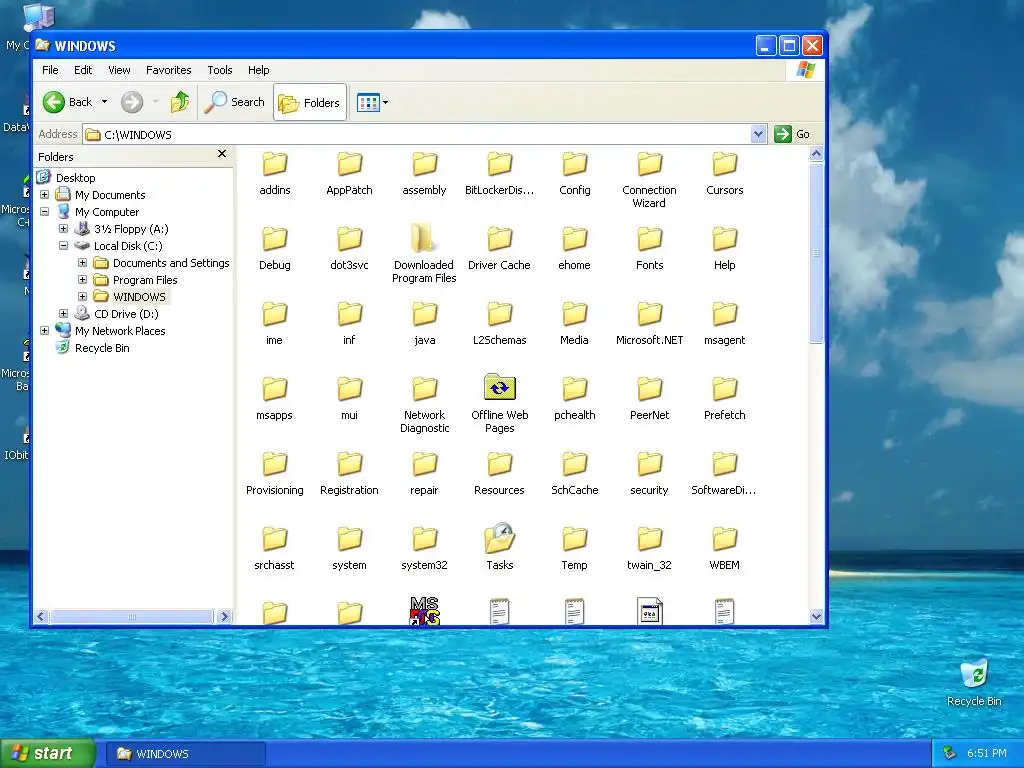Select the system32 folder
The image size is (1024, 768).
pos(424,549)
